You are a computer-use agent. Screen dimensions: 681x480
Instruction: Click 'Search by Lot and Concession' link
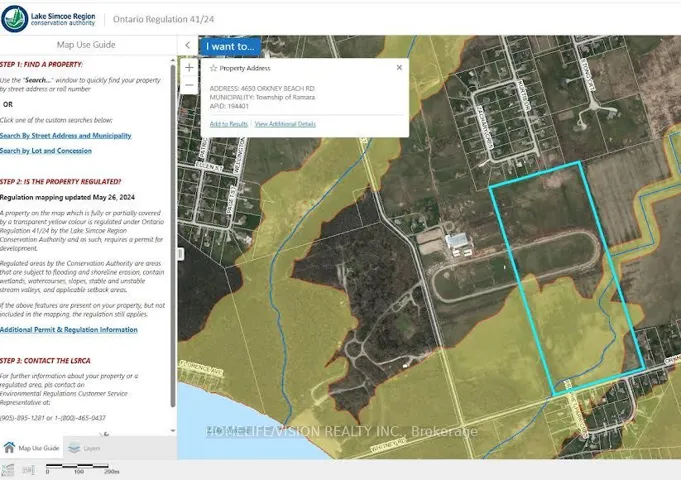[x=46, y=151]
